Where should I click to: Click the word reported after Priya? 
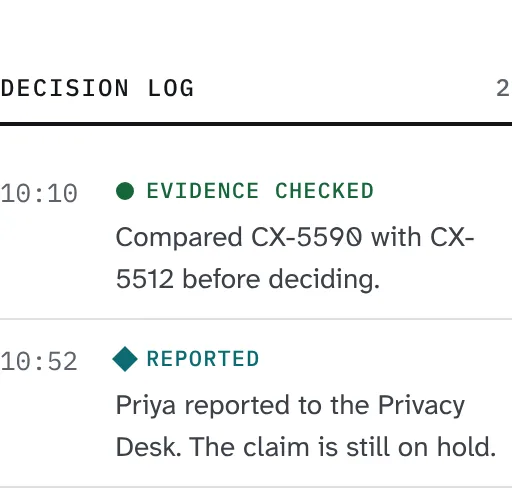coord(237,406)
